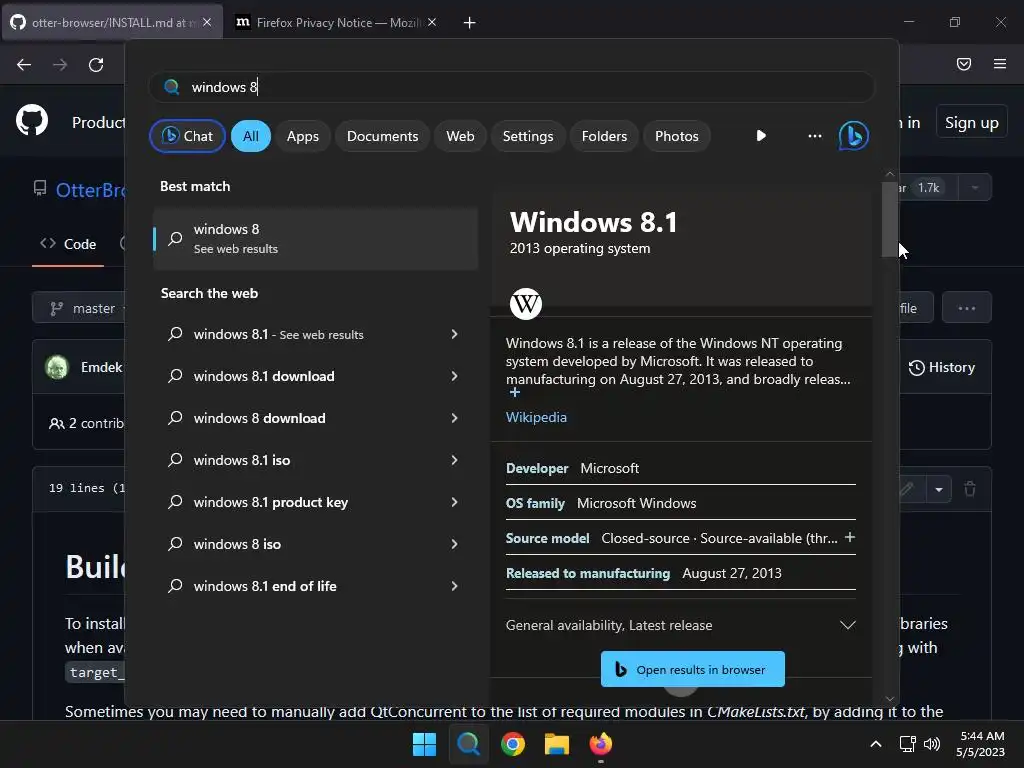The height and width of the screenshot is (768, 1024).
Task: Click the results pane scrollbar thumb
Action: click(x=889, y=219)
